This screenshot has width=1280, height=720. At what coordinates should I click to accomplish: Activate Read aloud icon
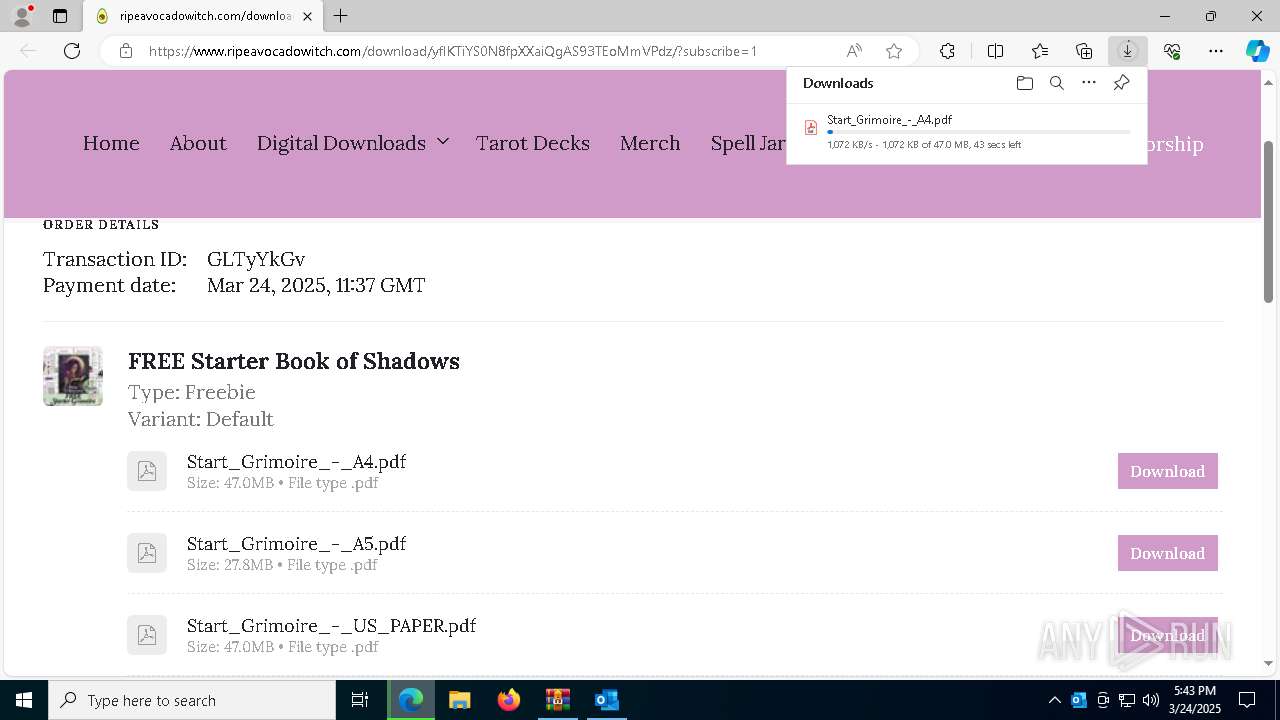(854, 51)
